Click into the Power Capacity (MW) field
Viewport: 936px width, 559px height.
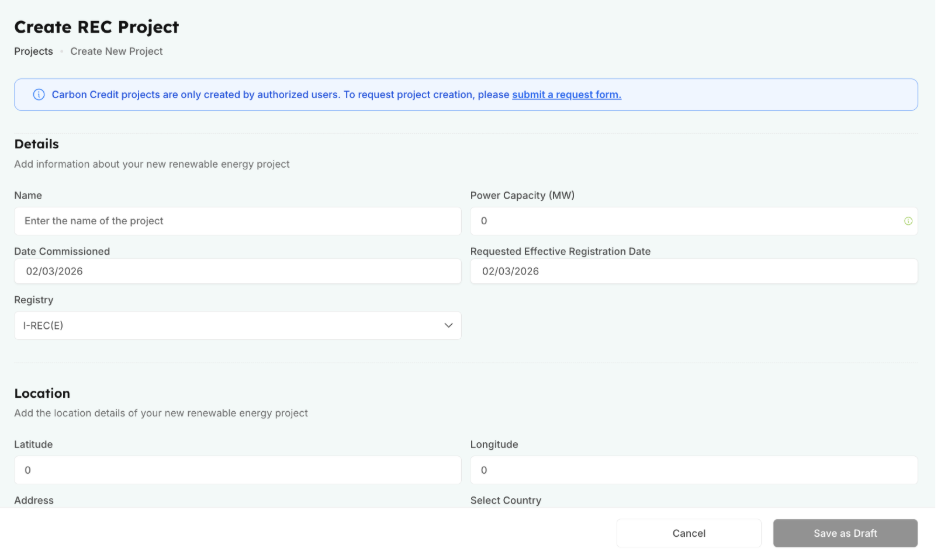(x=685, y=221)
